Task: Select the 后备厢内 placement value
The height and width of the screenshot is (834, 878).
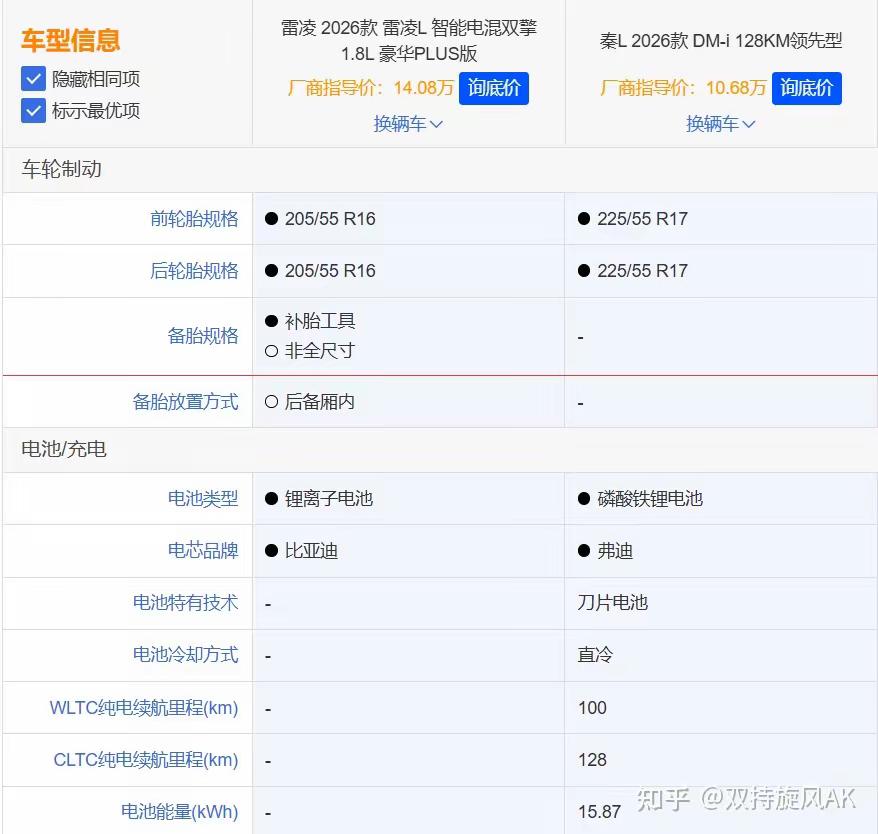Action: point(320,402)
